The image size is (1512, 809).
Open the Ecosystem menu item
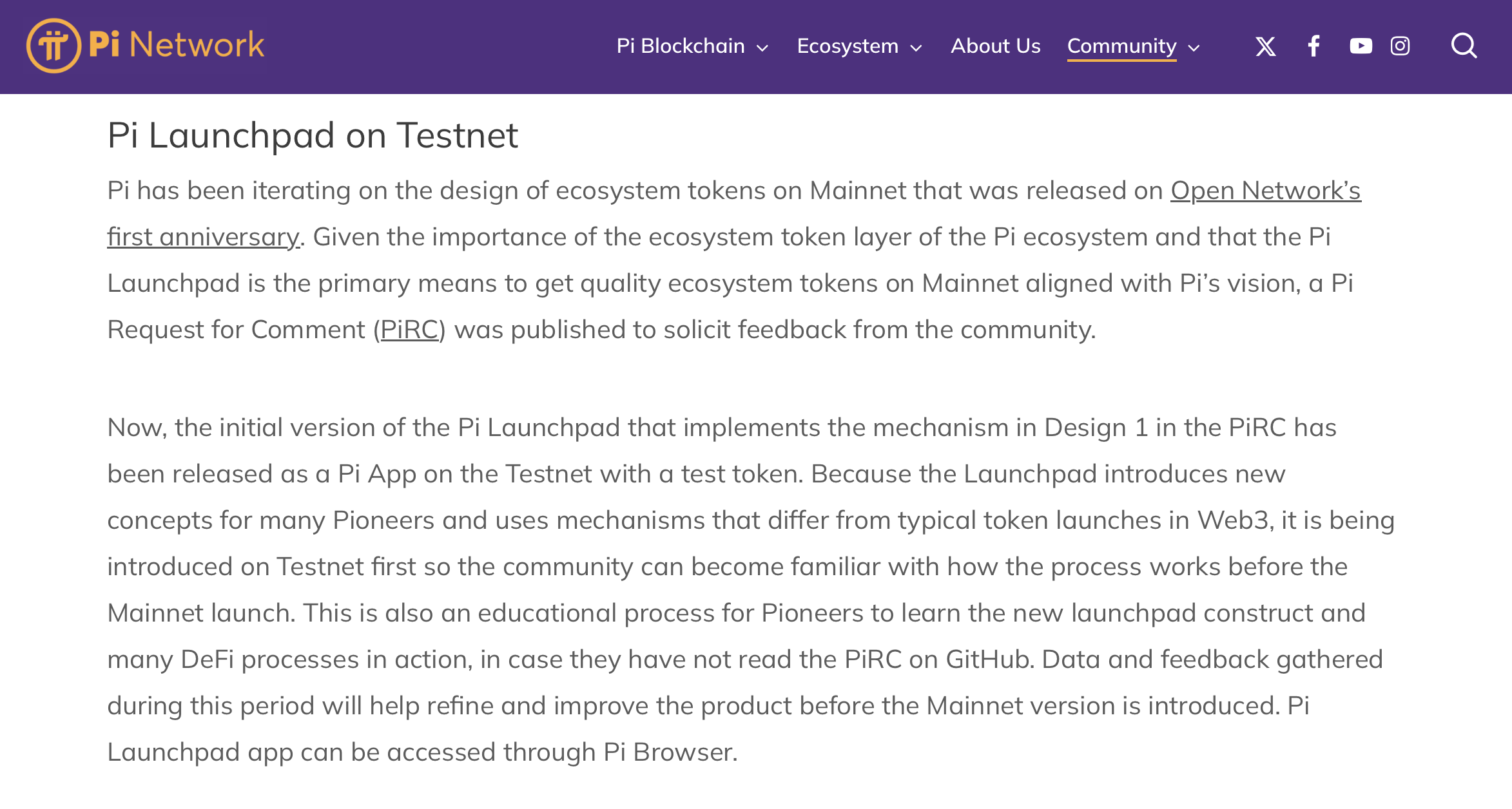[x=848, y=46]
